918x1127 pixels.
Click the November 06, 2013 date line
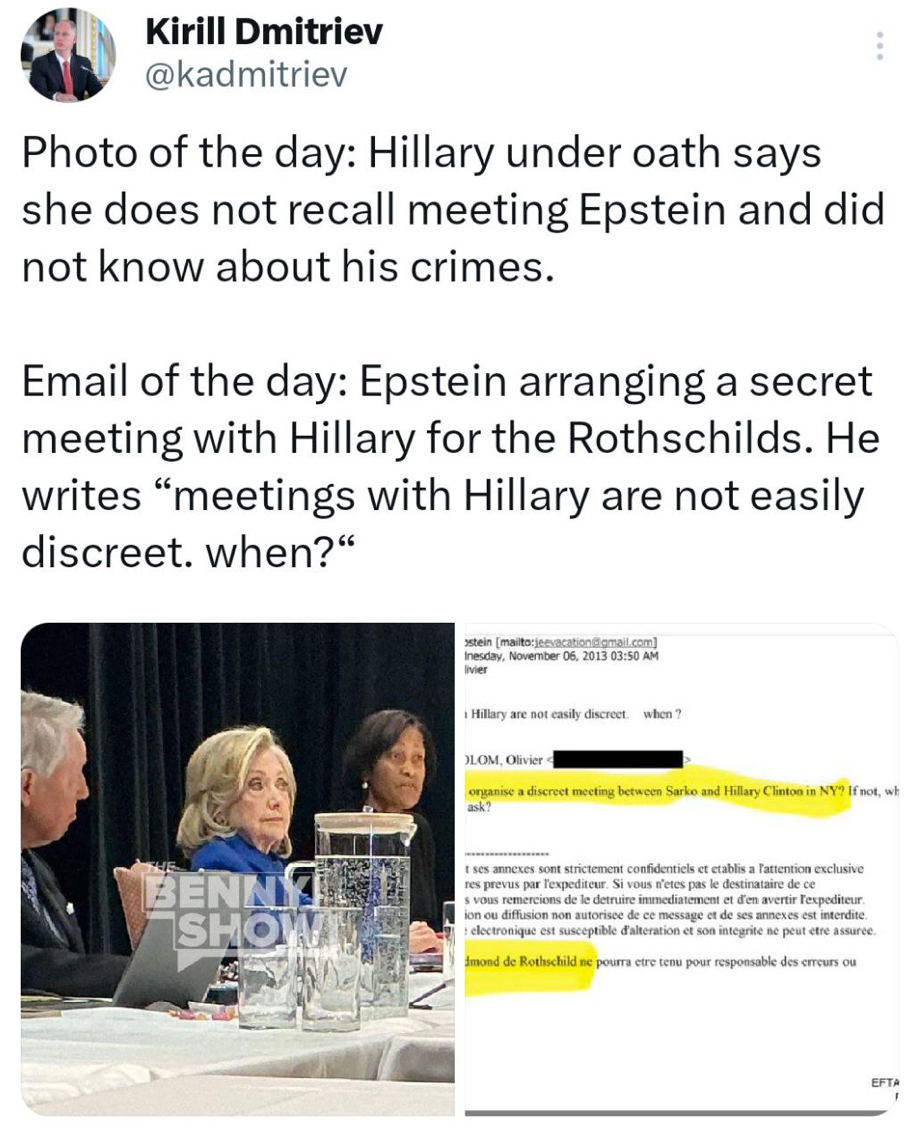[x=561, y=656]
